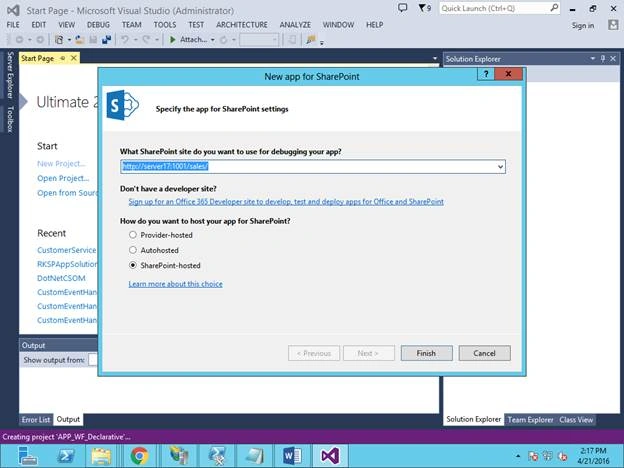Click Sign in at top right
The height and width of the screenshot is (468, 624).
pyautogui.click(x=583, y=25)
